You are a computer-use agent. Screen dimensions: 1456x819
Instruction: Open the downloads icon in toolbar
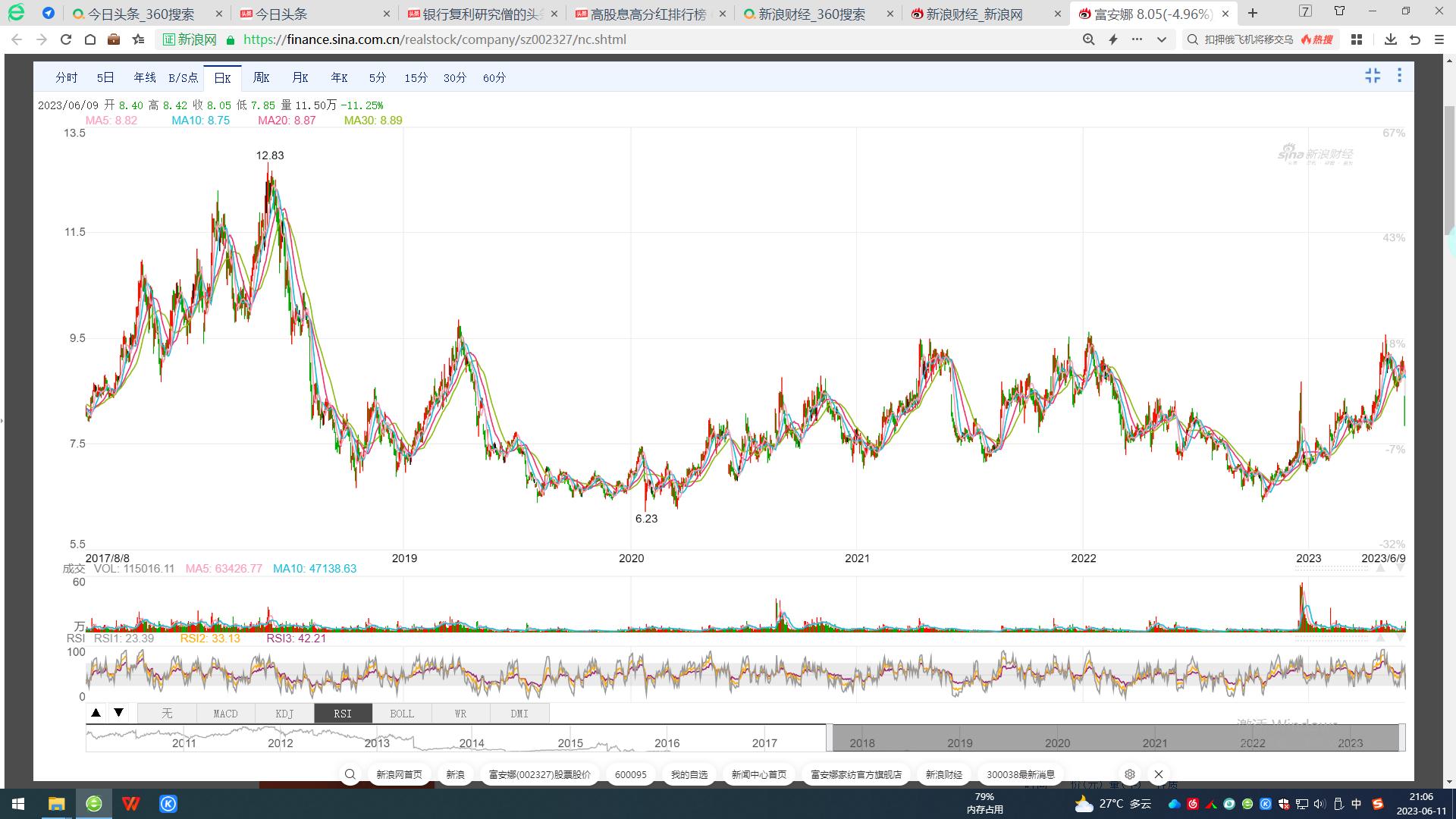1390,39
